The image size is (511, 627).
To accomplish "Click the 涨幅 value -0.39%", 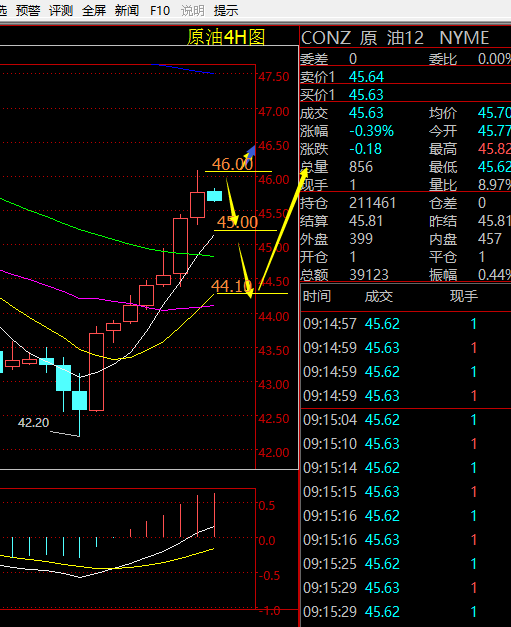I will pyautogui.click(x=371, y=131).
